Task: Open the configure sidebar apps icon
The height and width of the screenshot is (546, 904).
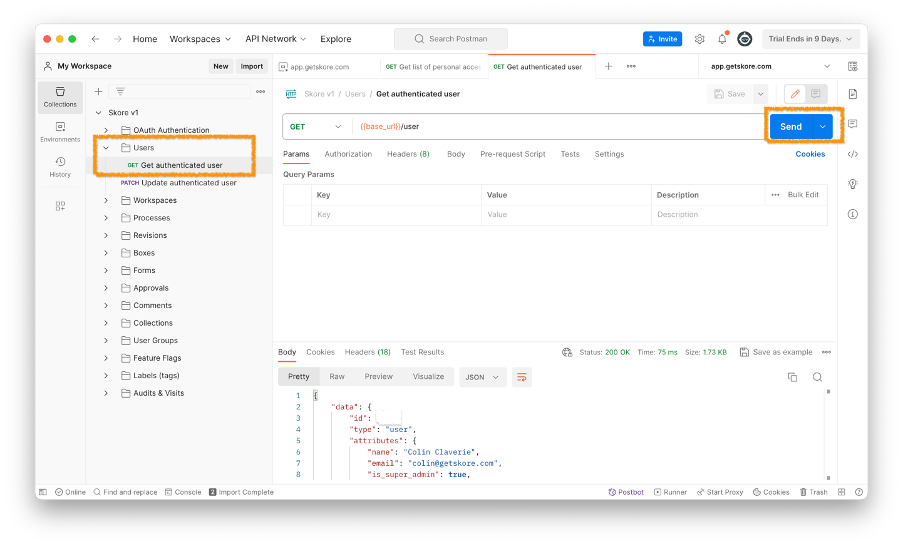Action: pos(60,206)
